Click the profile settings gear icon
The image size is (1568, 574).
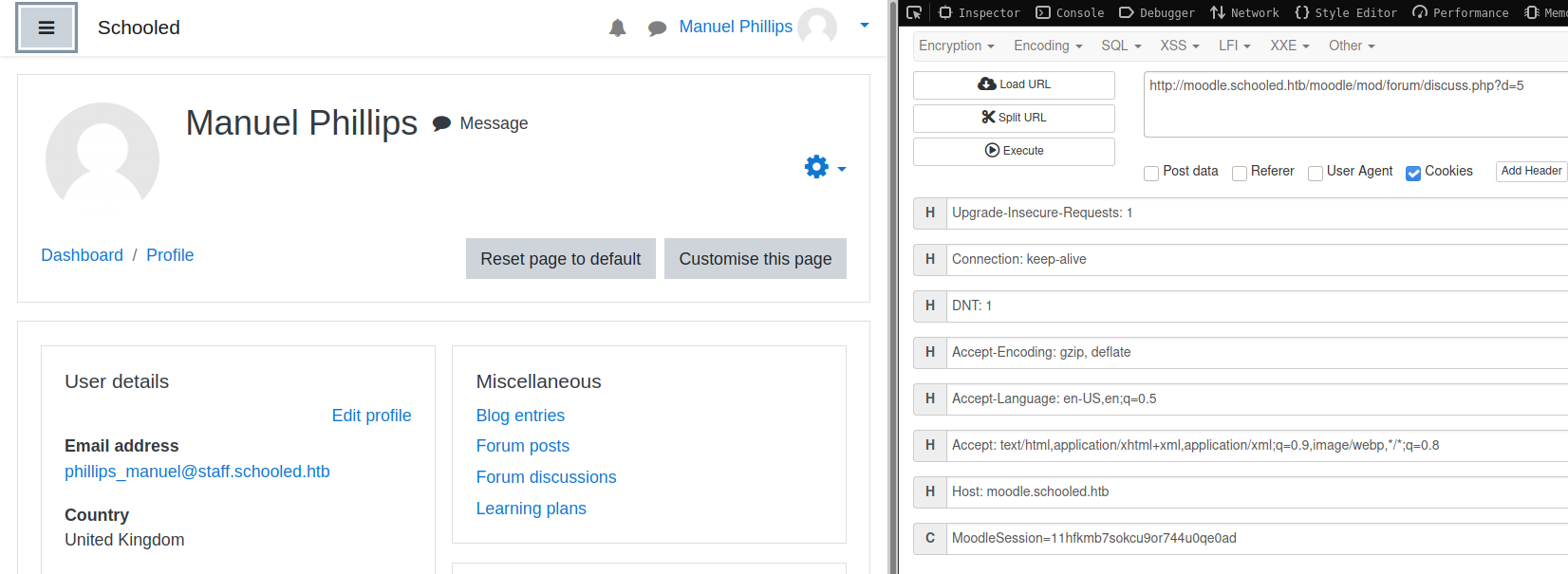816,167
